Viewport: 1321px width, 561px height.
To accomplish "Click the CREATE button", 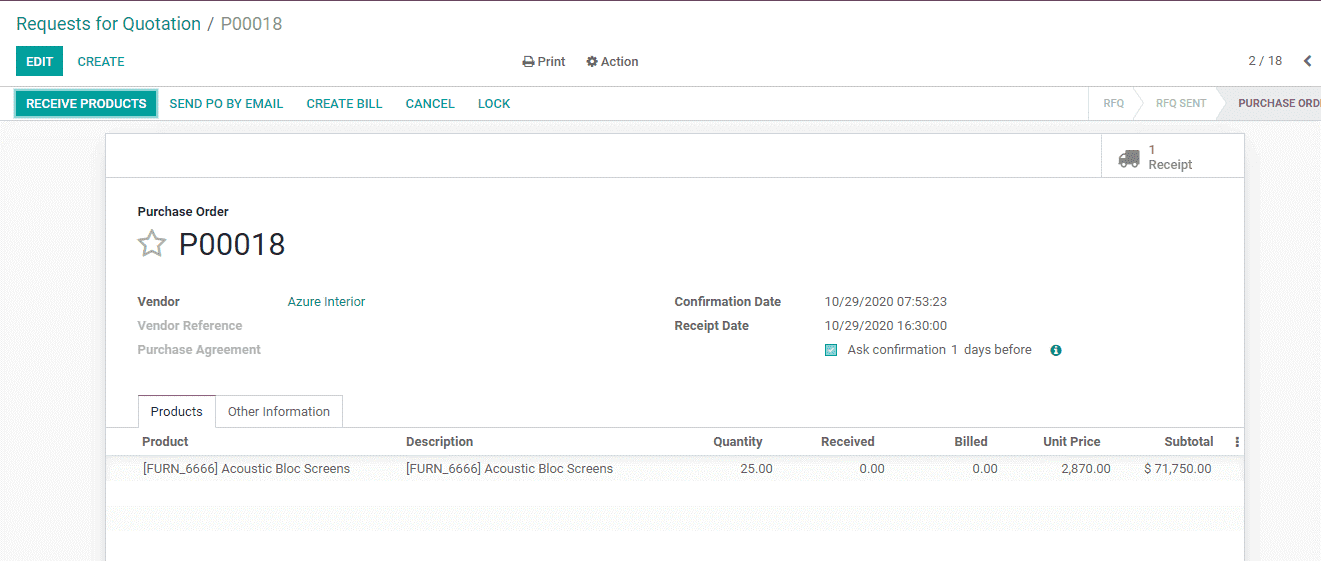I will [x=101, y=61].
